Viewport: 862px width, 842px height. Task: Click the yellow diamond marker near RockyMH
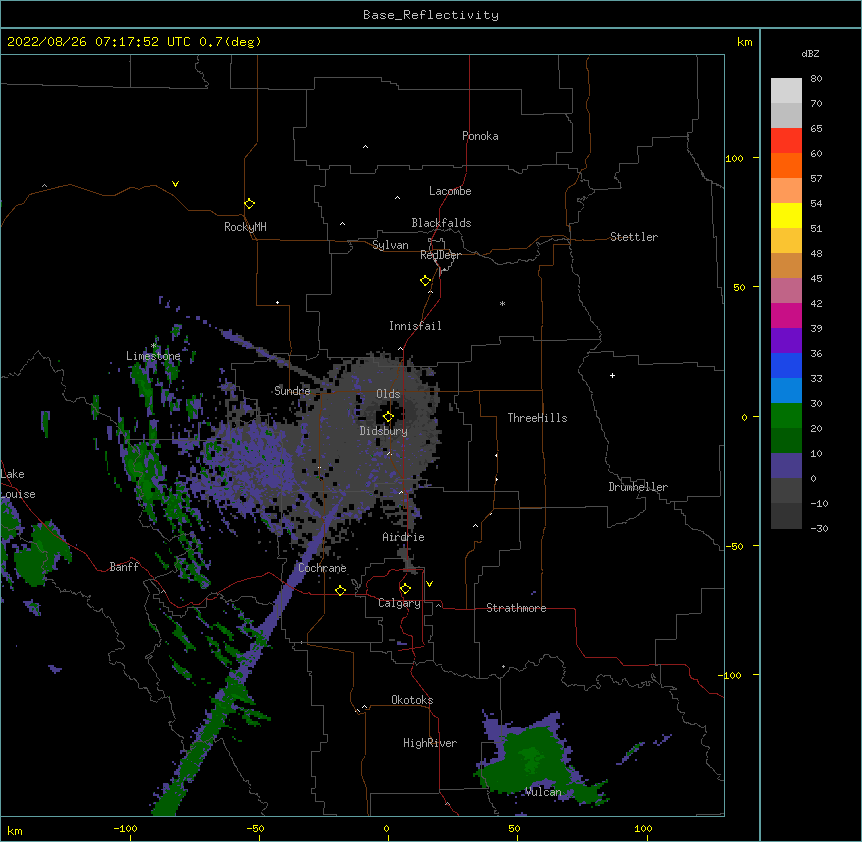tap(249, 203)
